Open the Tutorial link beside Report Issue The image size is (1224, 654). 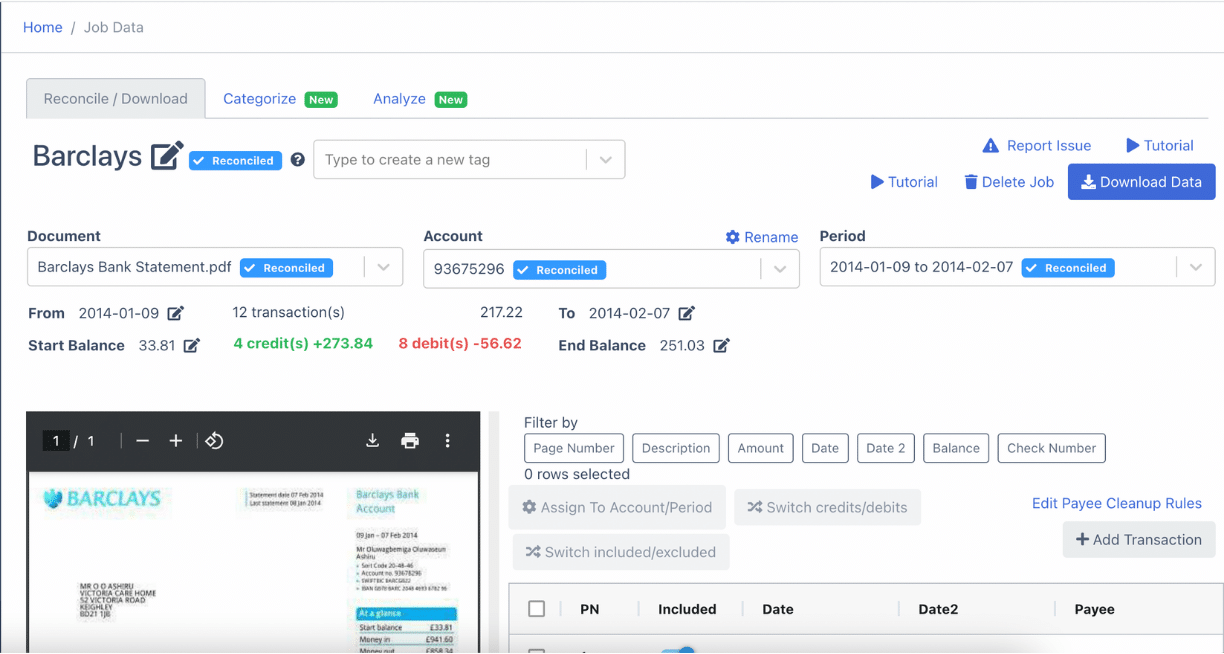tap(1160, 146)
